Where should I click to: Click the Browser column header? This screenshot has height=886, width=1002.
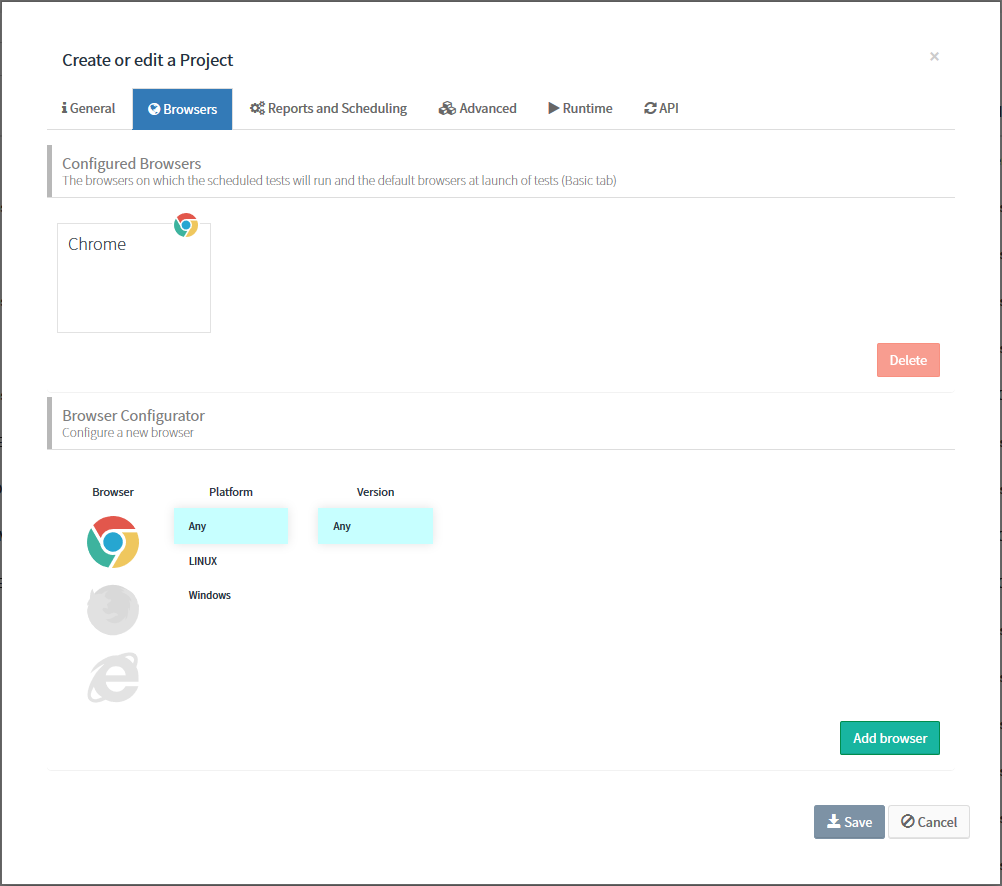113,492
